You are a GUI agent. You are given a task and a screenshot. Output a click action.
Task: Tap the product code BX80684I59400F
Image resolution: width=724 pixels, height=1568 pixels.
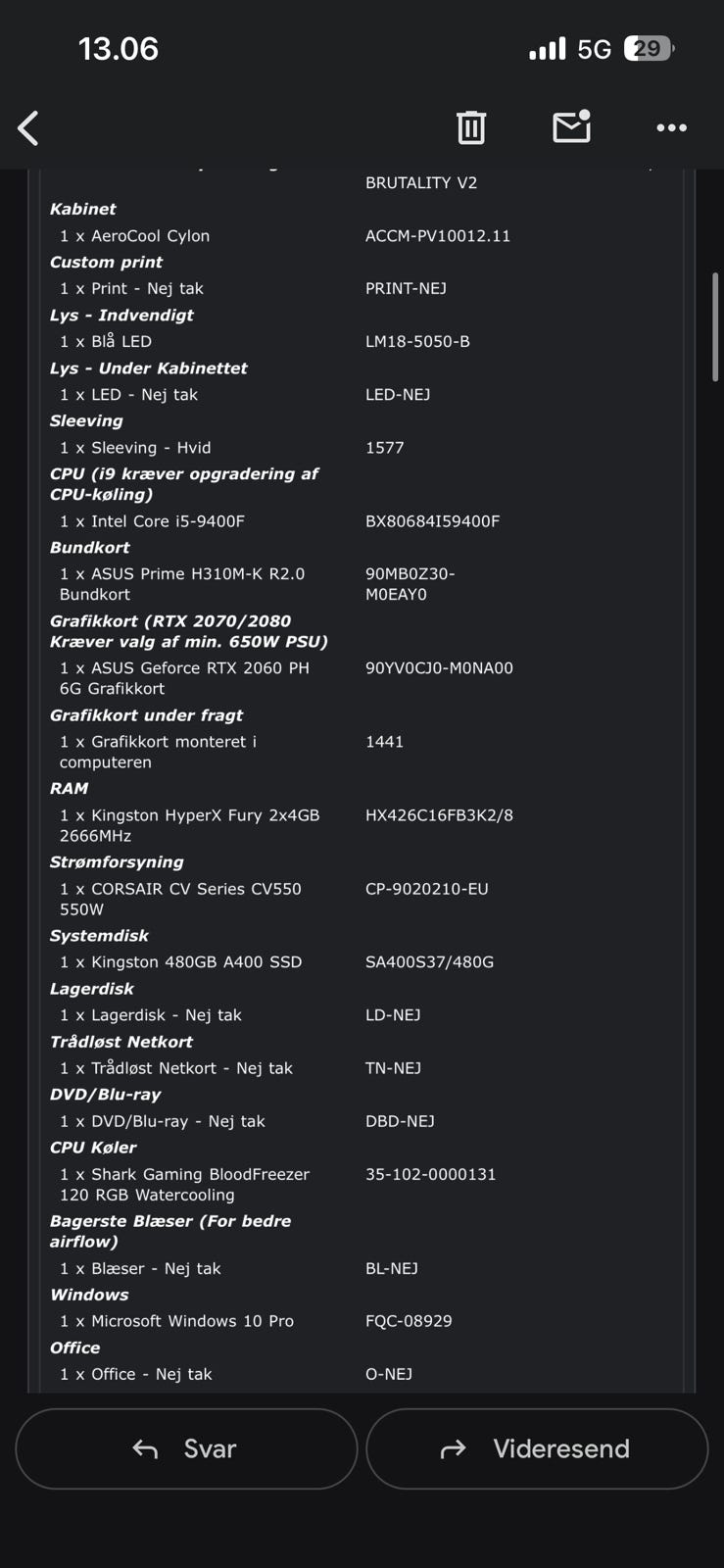(432, 521)
